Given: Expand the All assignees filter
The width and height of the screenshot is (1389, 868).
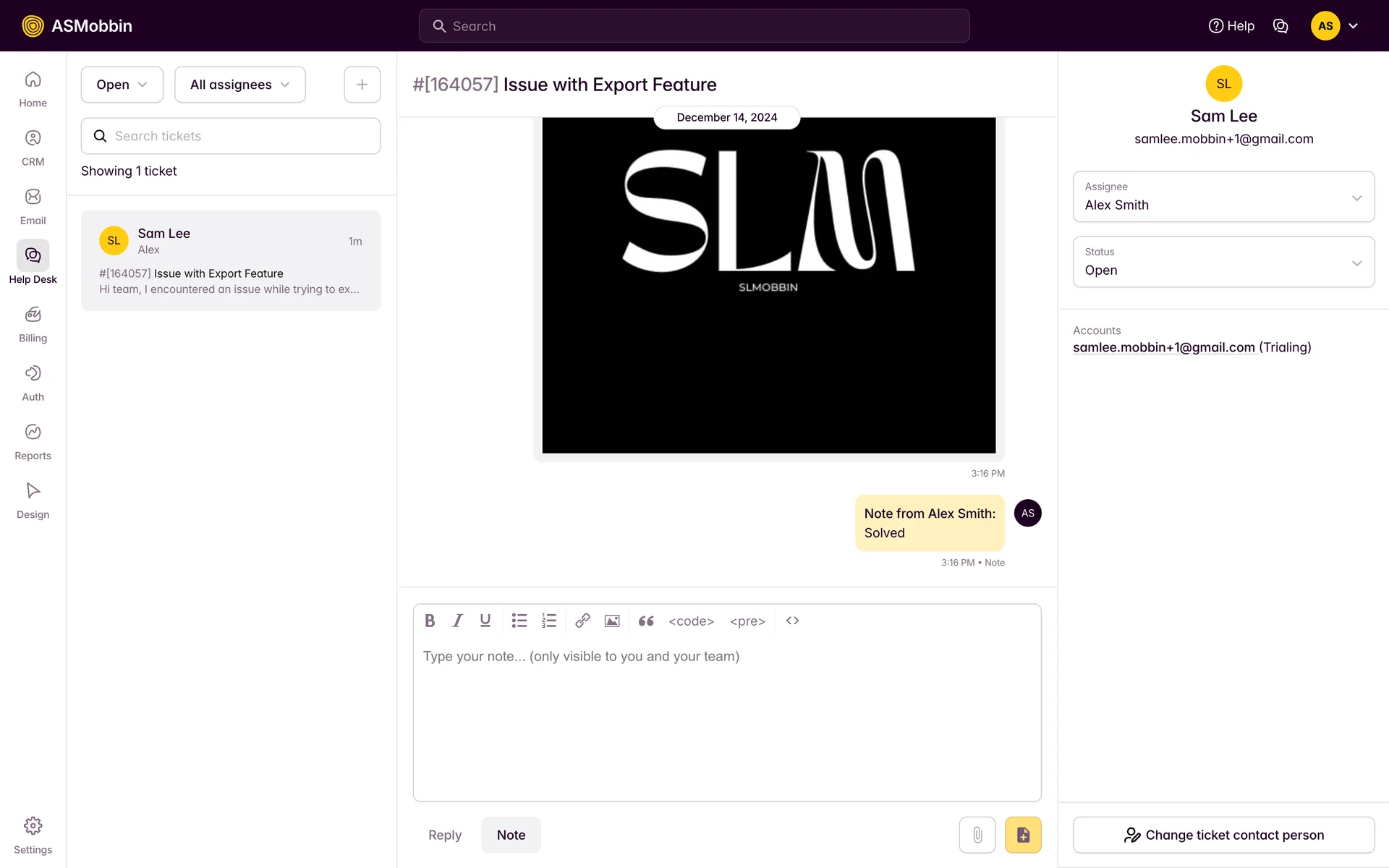Looking at the screenshot, I should [x=239, y=85].
